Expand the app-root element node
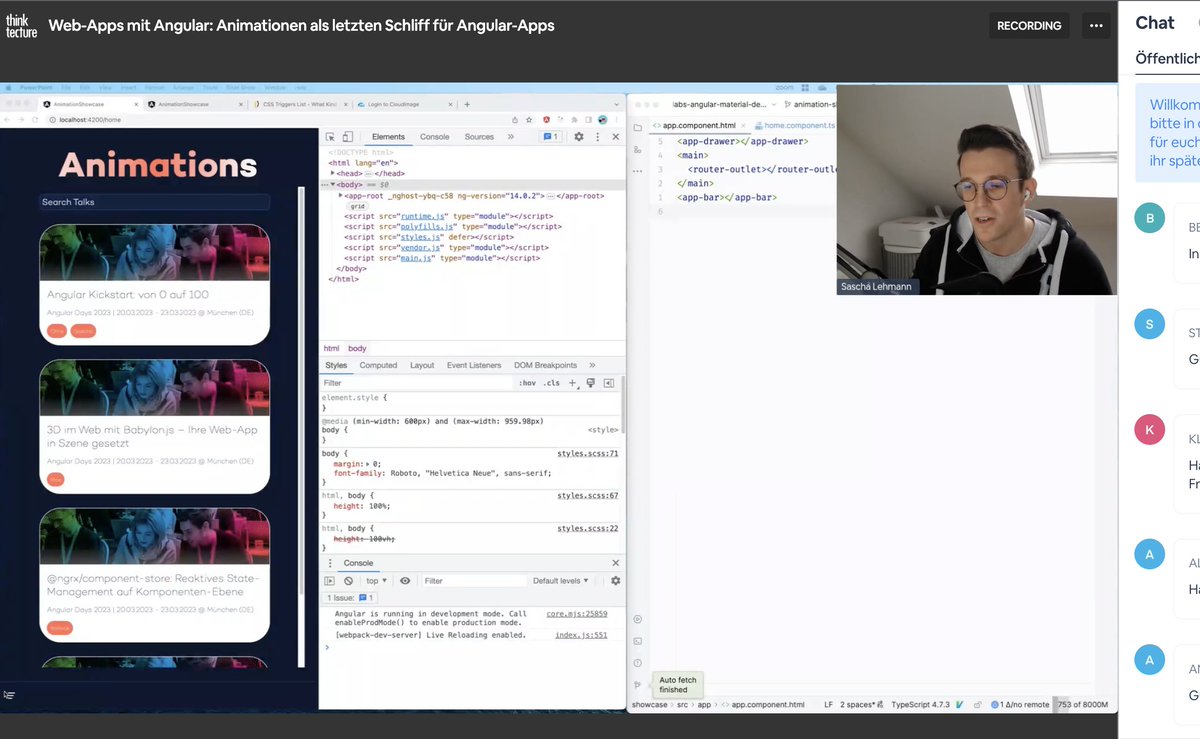Image resolution: width=1200 pixels, height=739 pixels. click(341, 196)
